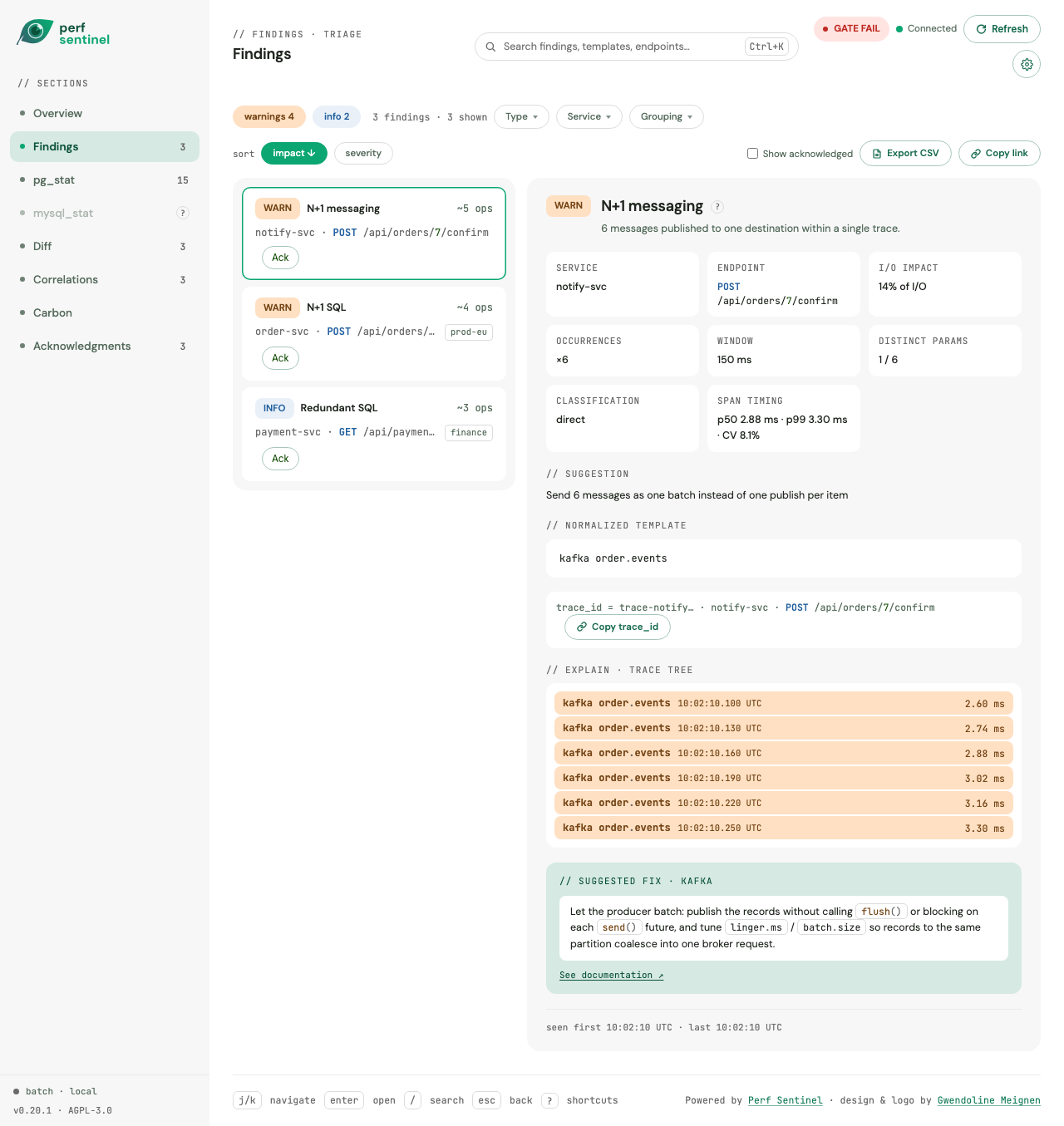This screenshot has width=1064, height=1126.
Task: Acknowledge the N+1 SQL finding
Action: tap(281, 358)
